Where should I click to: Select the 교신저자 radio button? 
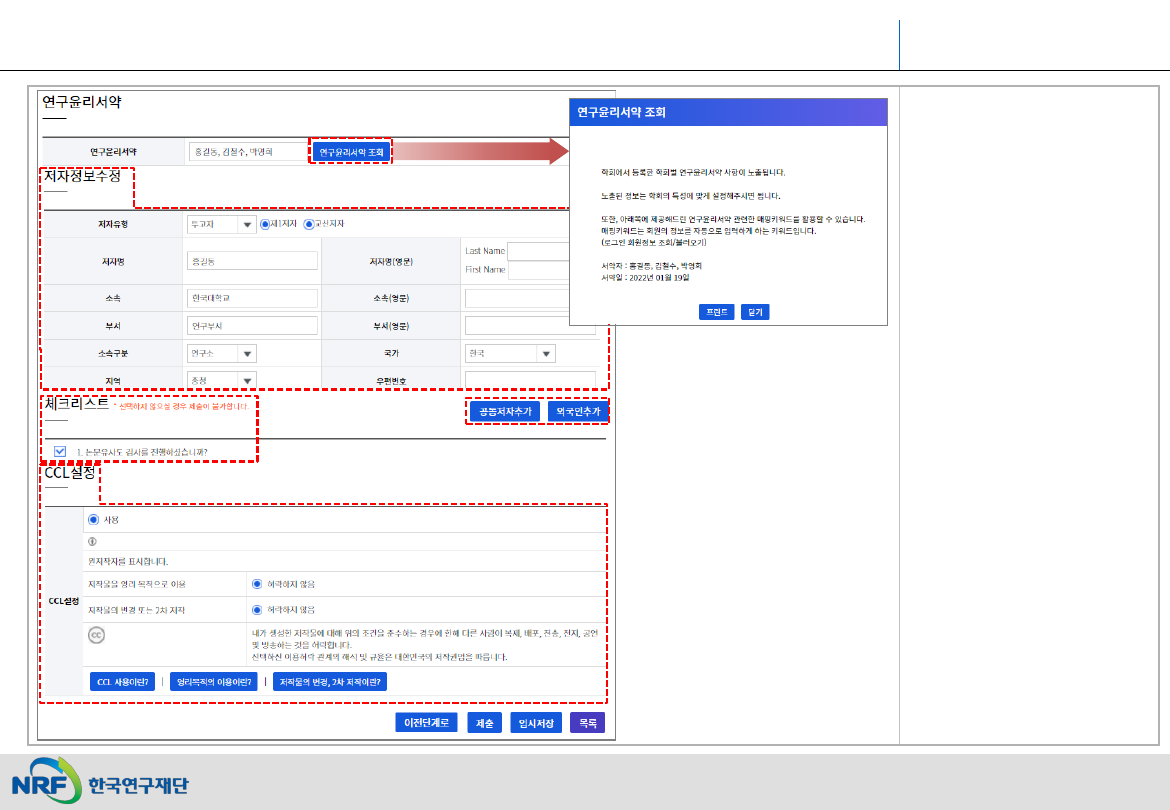[309, 224]
